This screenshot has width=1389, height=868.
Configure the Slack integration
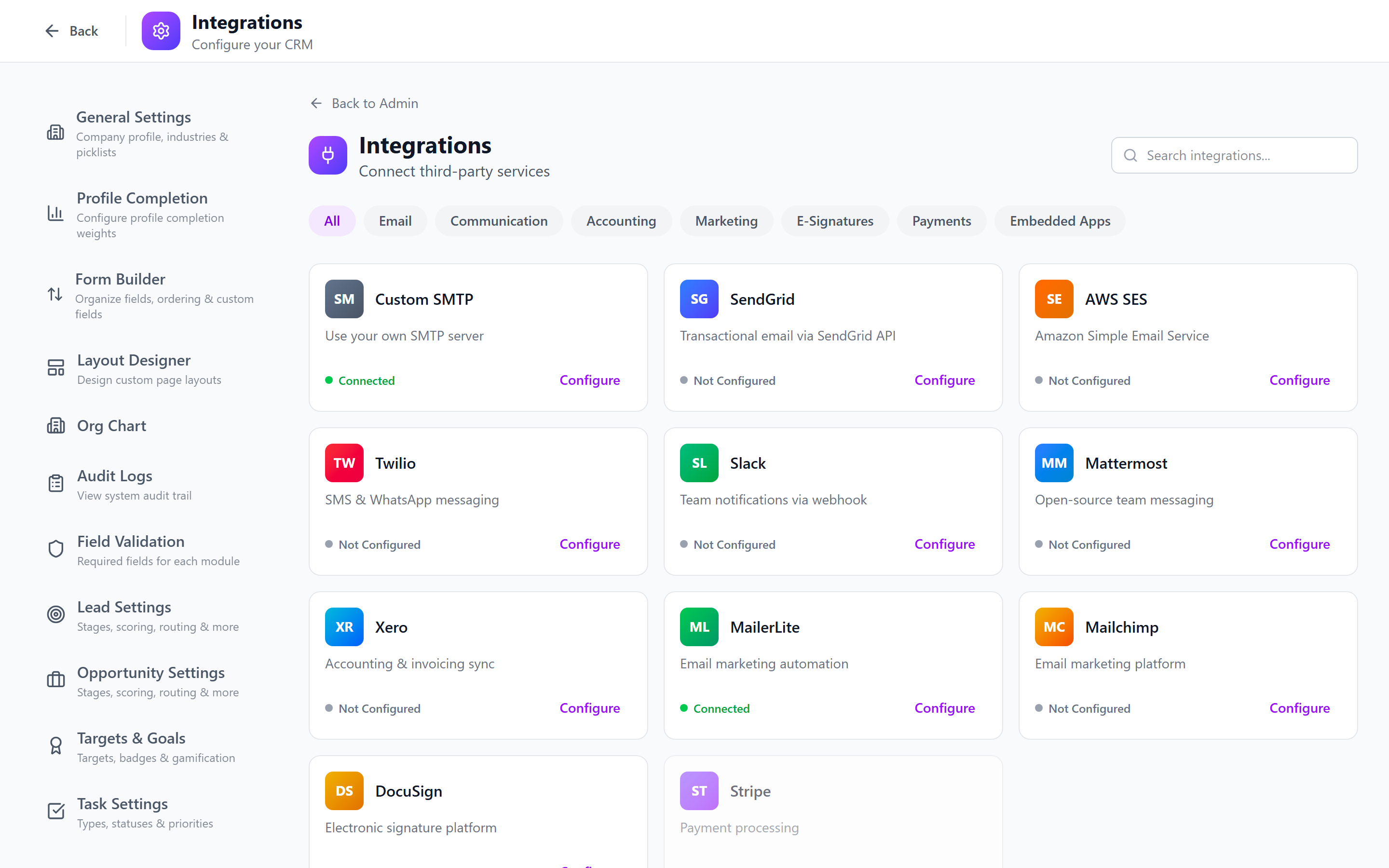[x=944, y=544]
